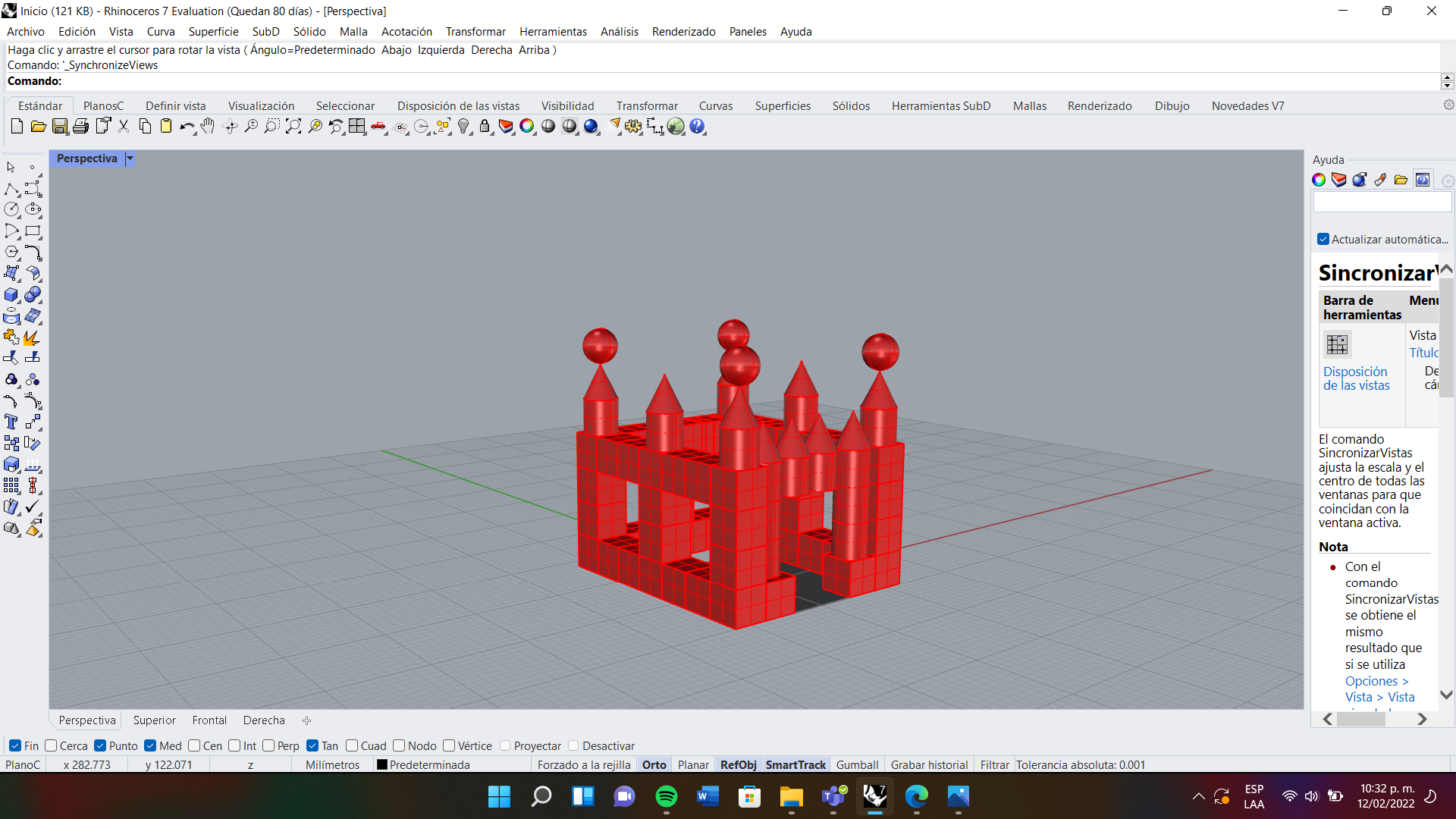Open the Perspectiva viewport dropdown arrow
1456x819 pixels.
[x=130, y=158]
